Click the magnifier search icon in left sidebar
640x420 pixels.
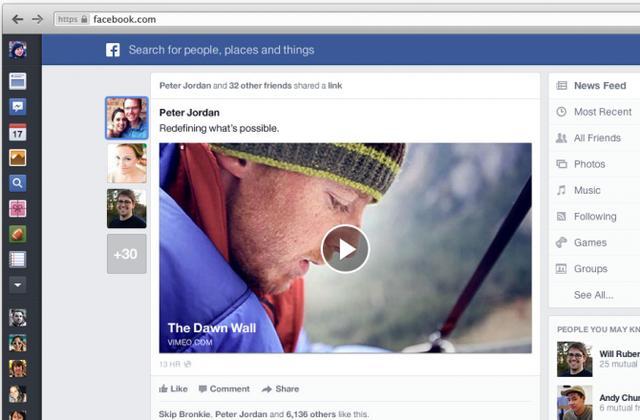click(x=18, y=183)
